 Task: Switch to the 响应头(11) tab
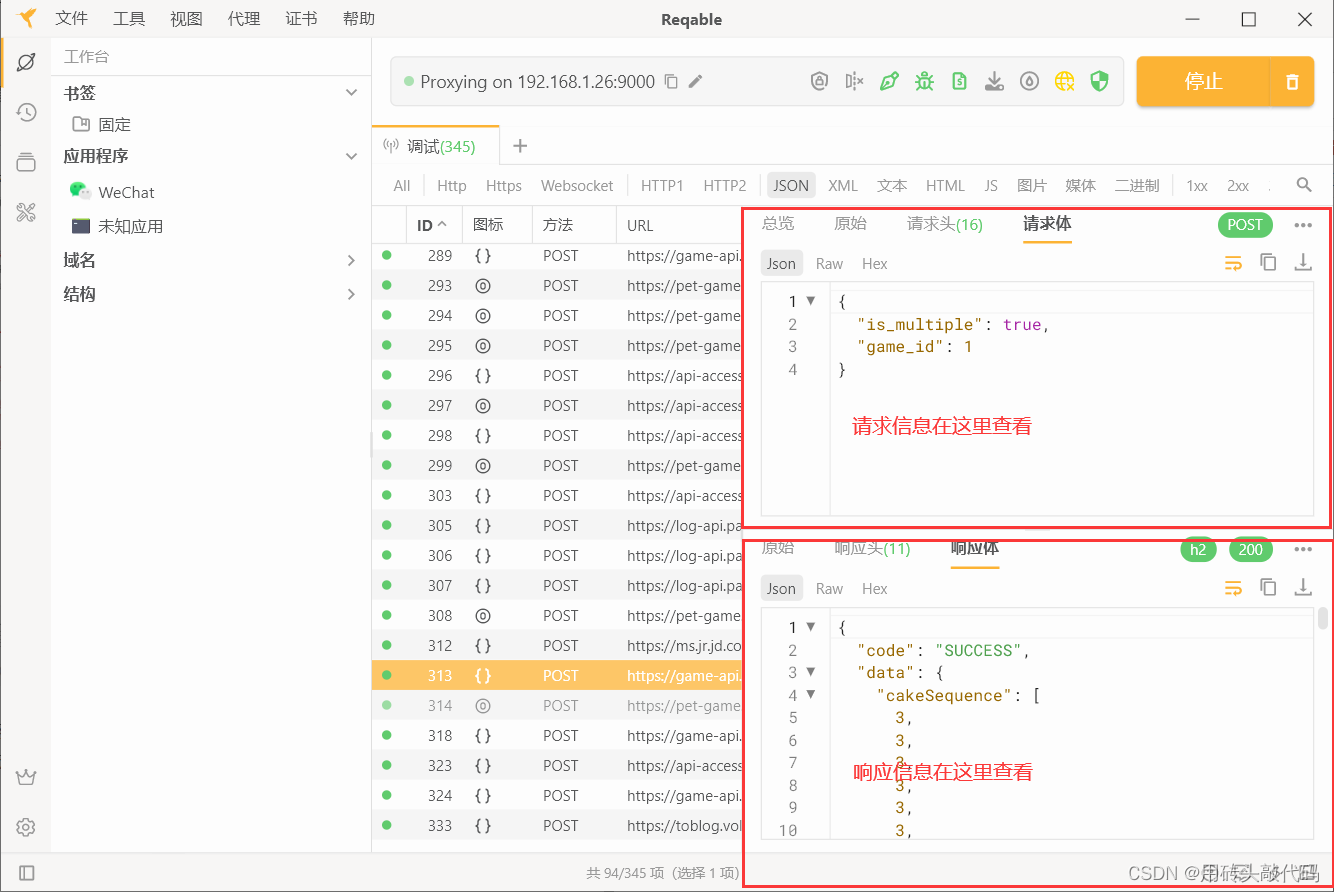873,548
